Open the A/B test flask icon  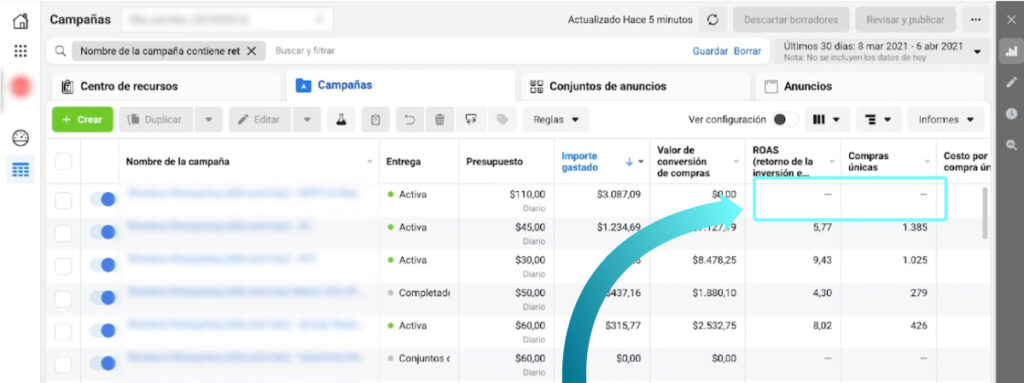point(341,120)
